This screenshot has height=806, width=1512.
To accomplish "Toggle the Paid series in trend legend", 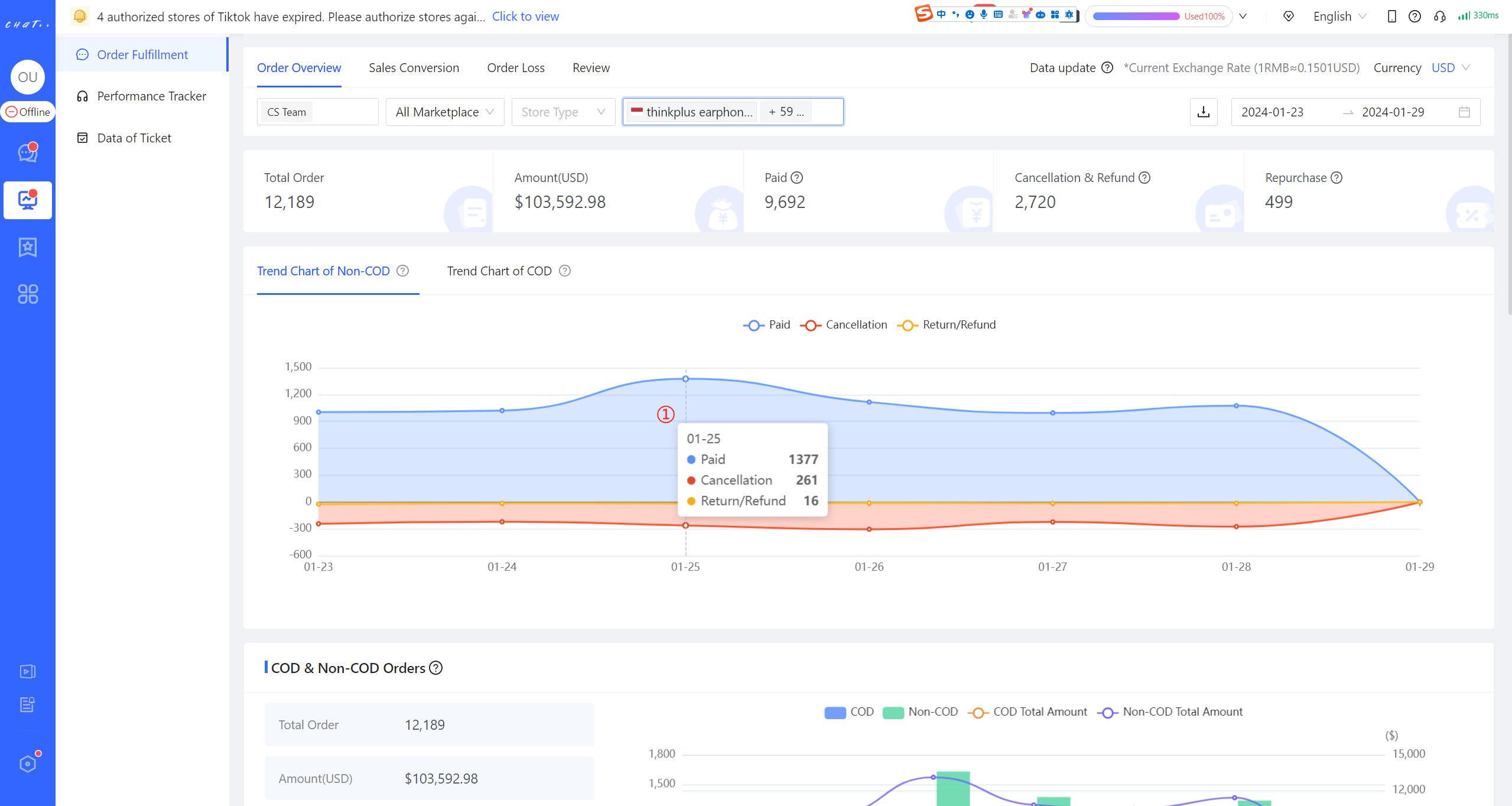I will click(766, 324).
